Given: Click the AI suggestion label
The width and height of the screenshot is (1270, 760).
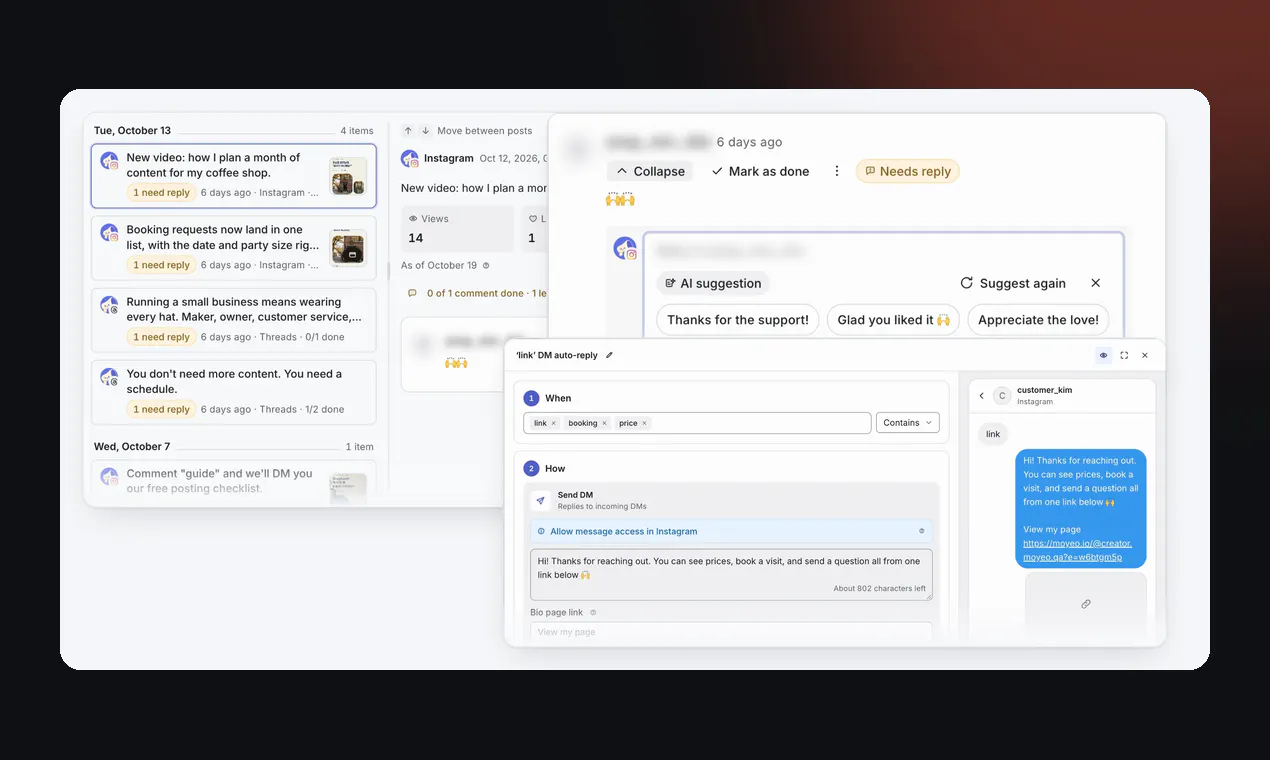Looking at the screenshot, I should point(713,283).
